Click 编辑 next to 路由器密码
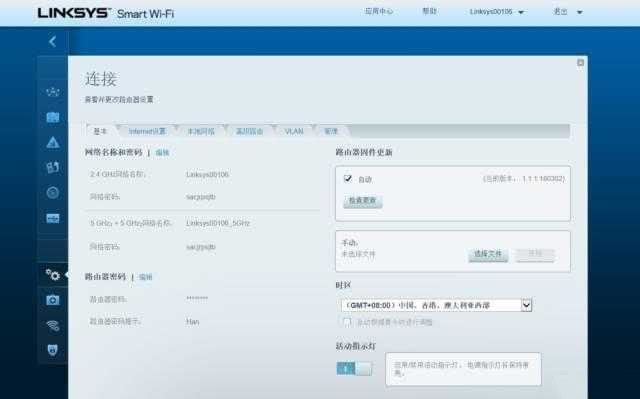 tap(146, 277)
